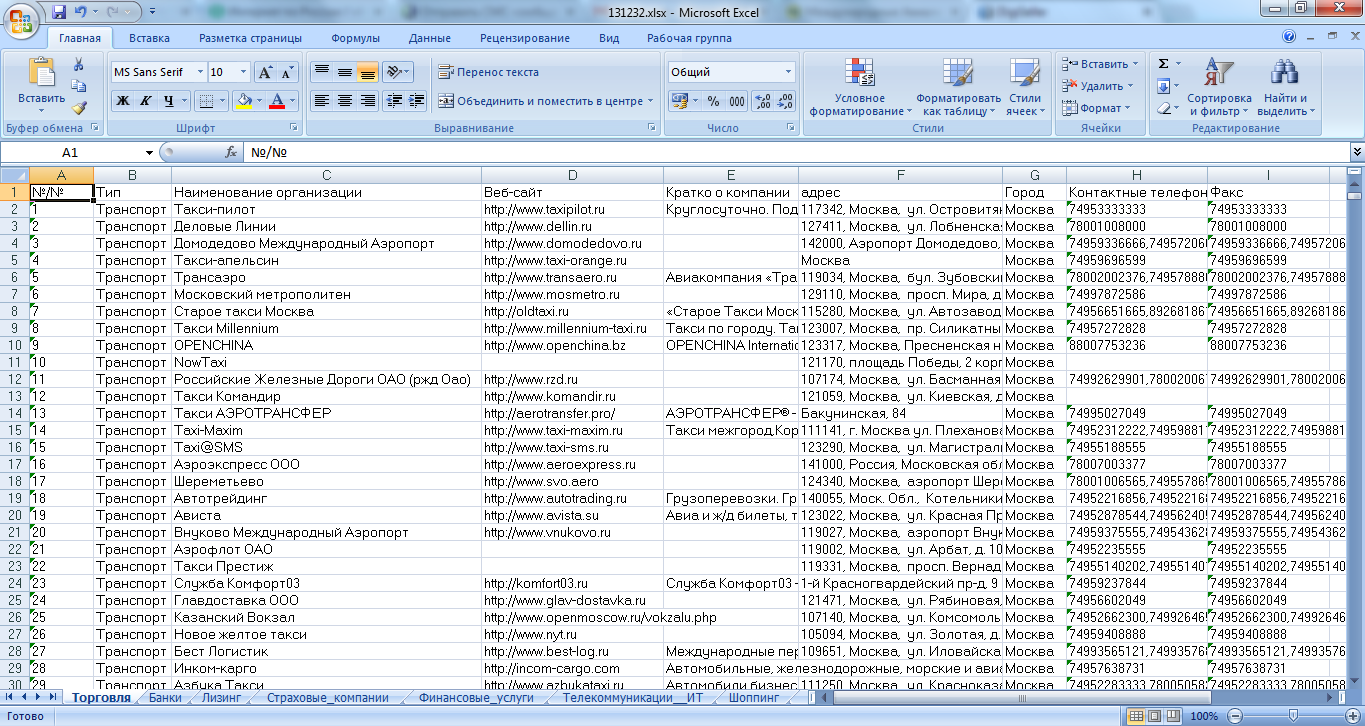Save the workbook from quick access toolbar
1365x726 pixels.
(58, 12)
